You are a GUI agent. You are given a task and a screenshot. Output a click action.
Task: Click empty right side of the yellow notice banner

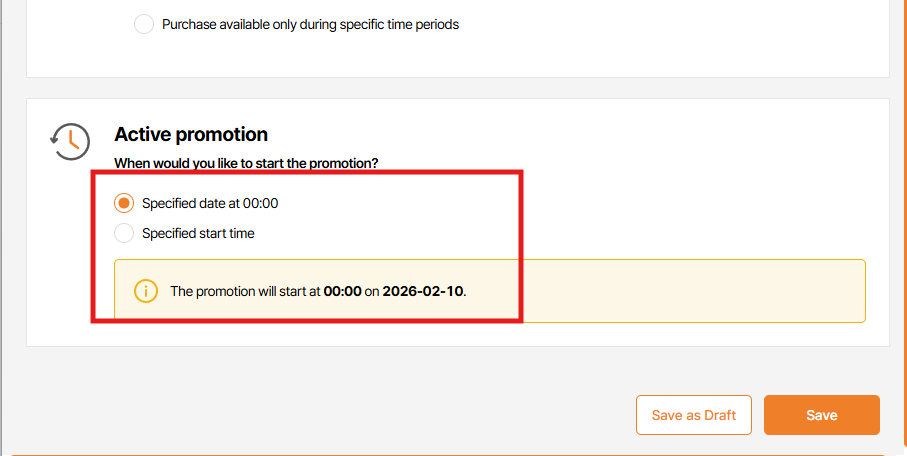pos(700,291)
